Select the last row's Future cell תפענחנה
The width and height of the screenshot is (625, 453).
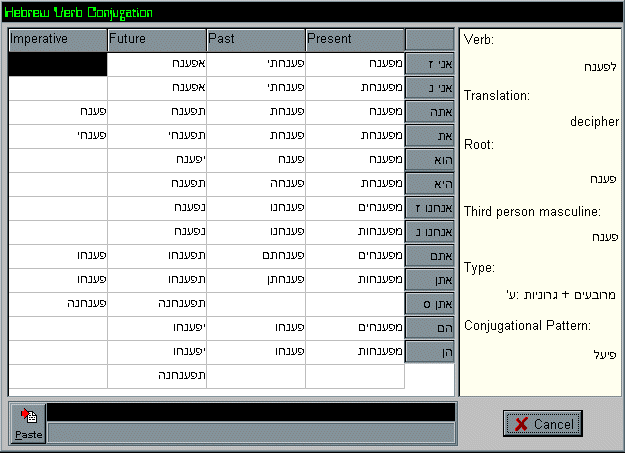(157, 376)
